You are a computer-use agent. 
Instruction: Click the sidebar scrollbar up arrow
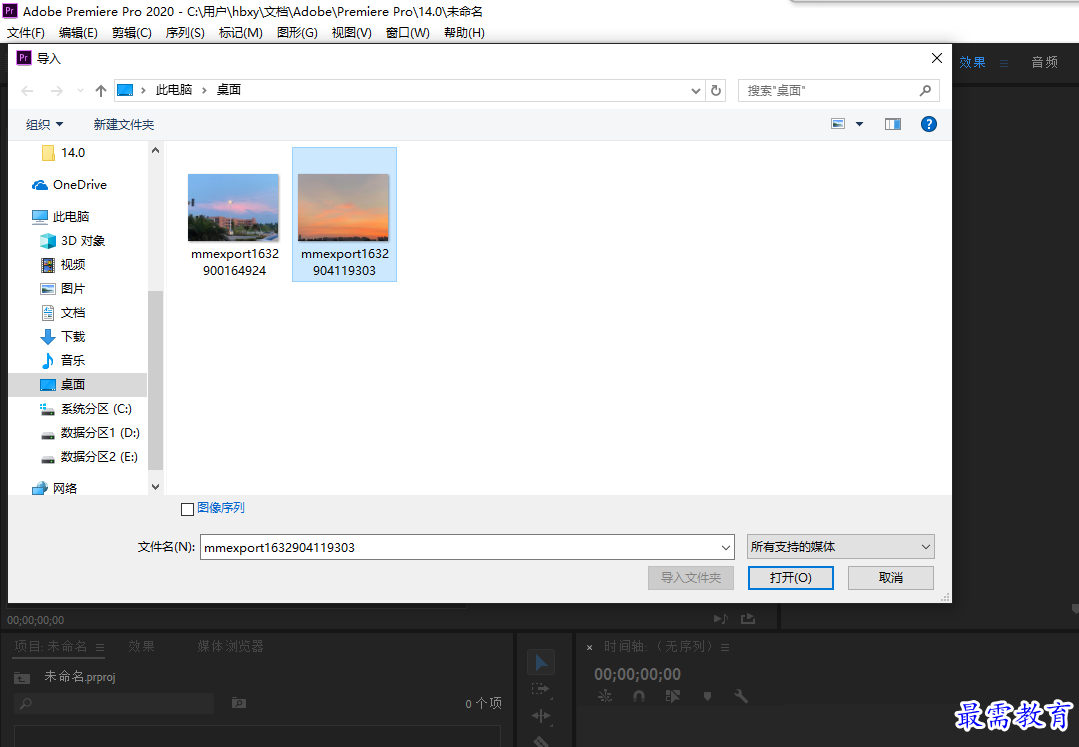click(x=156, y=150)
